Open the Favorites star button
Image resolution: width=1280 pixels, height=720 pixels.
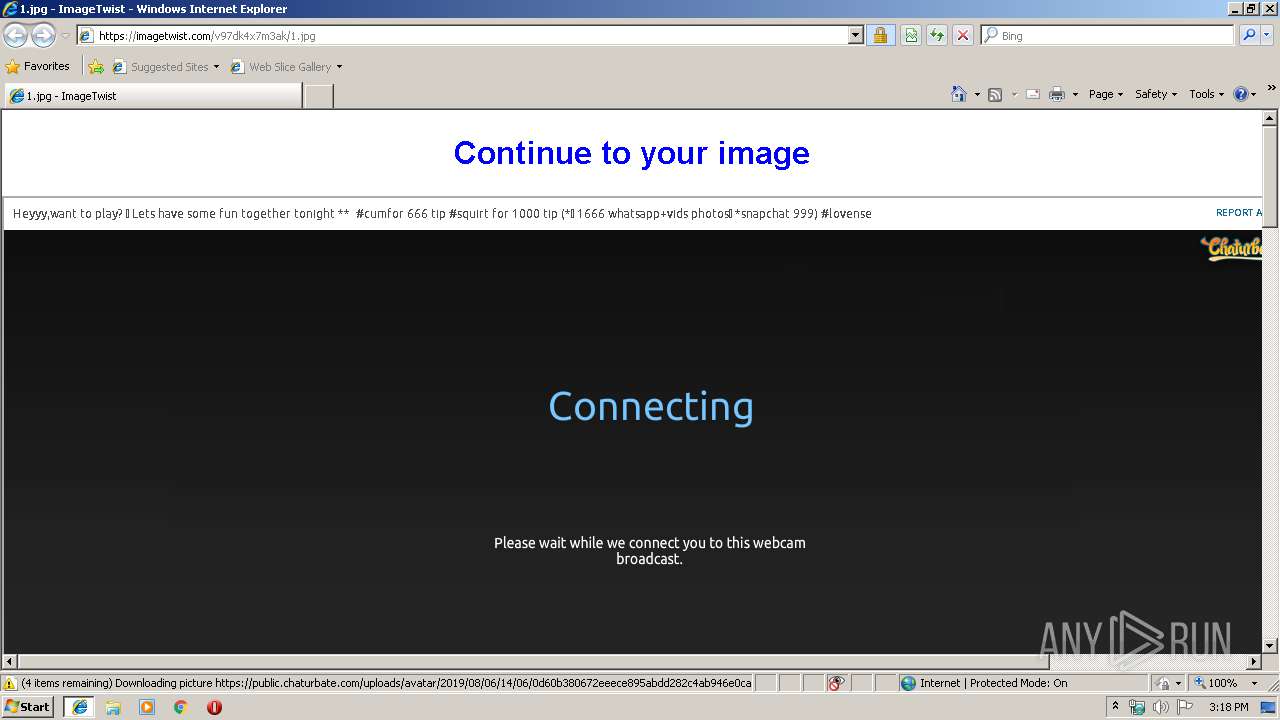38,66
